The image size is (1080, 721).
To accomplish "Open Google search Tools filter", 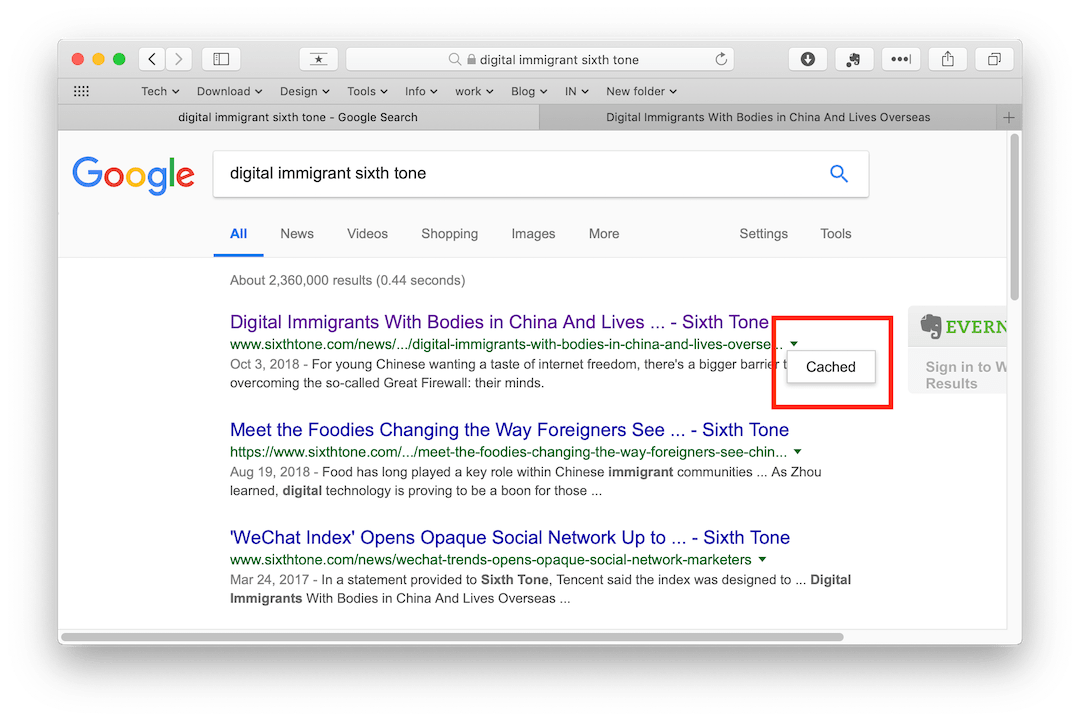I will [x=835, y=234].
